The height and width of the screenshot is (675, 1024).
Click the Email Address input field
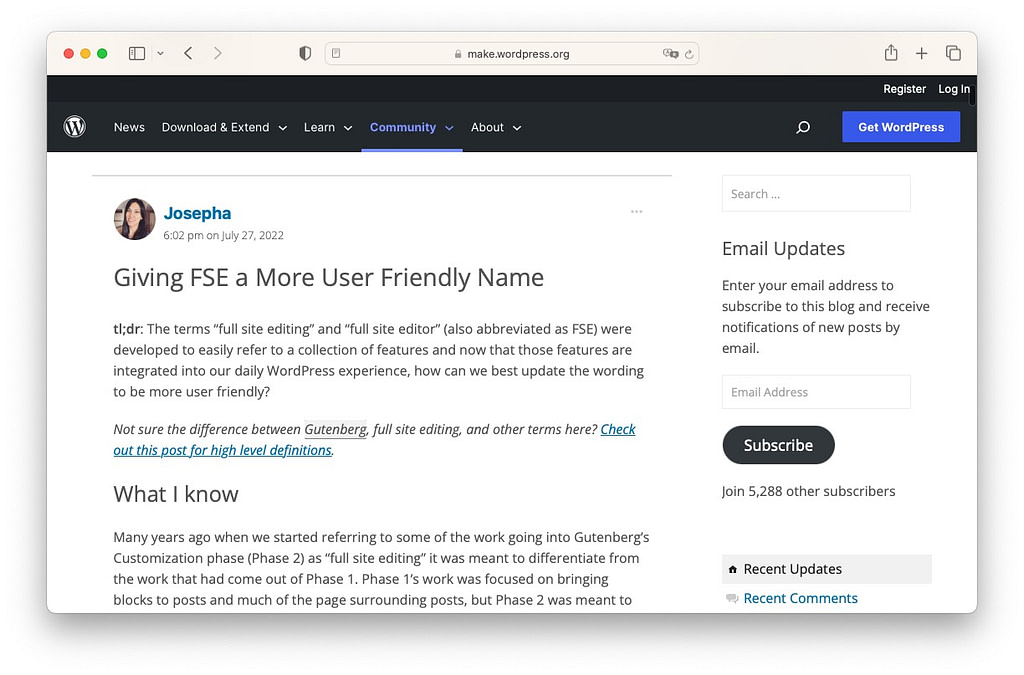pos(816,392)
